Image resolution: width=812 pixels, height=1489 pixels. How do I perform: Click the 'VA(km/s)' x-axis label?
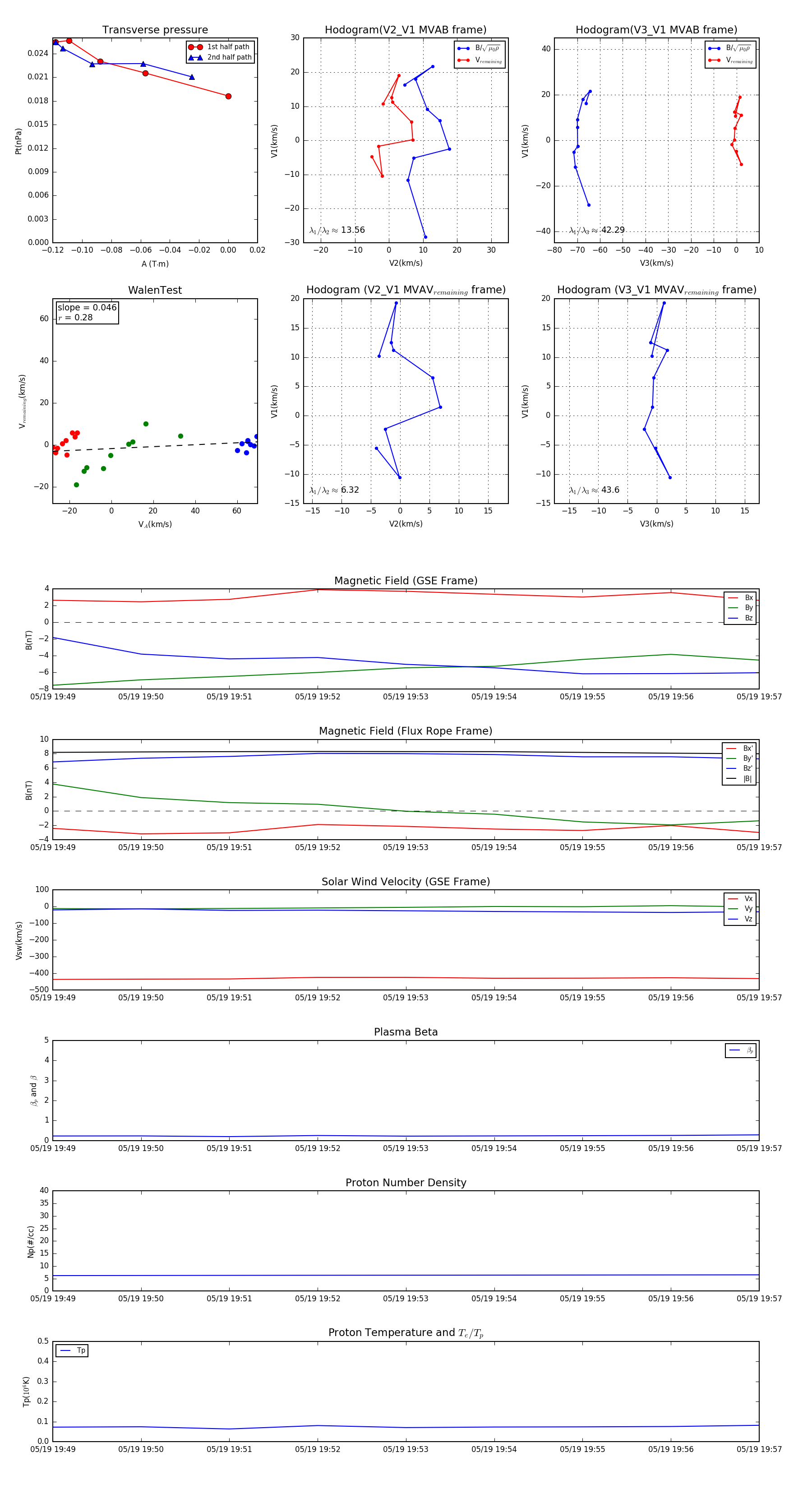coord(155,524)
